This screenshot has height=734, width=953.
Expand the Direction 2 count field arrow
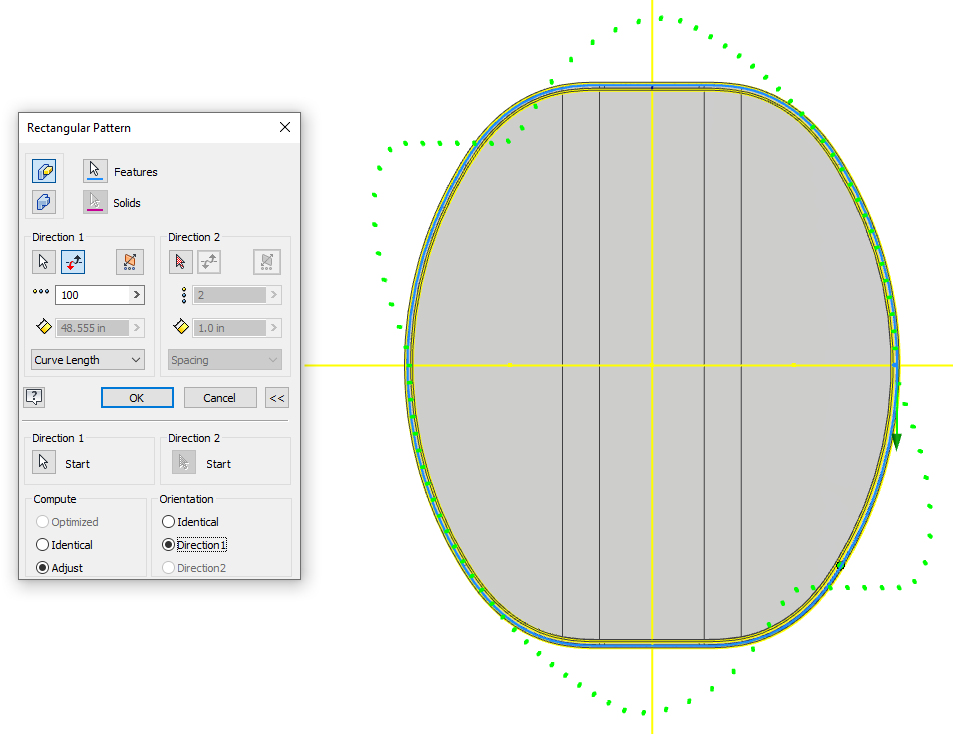coord(274,295)
